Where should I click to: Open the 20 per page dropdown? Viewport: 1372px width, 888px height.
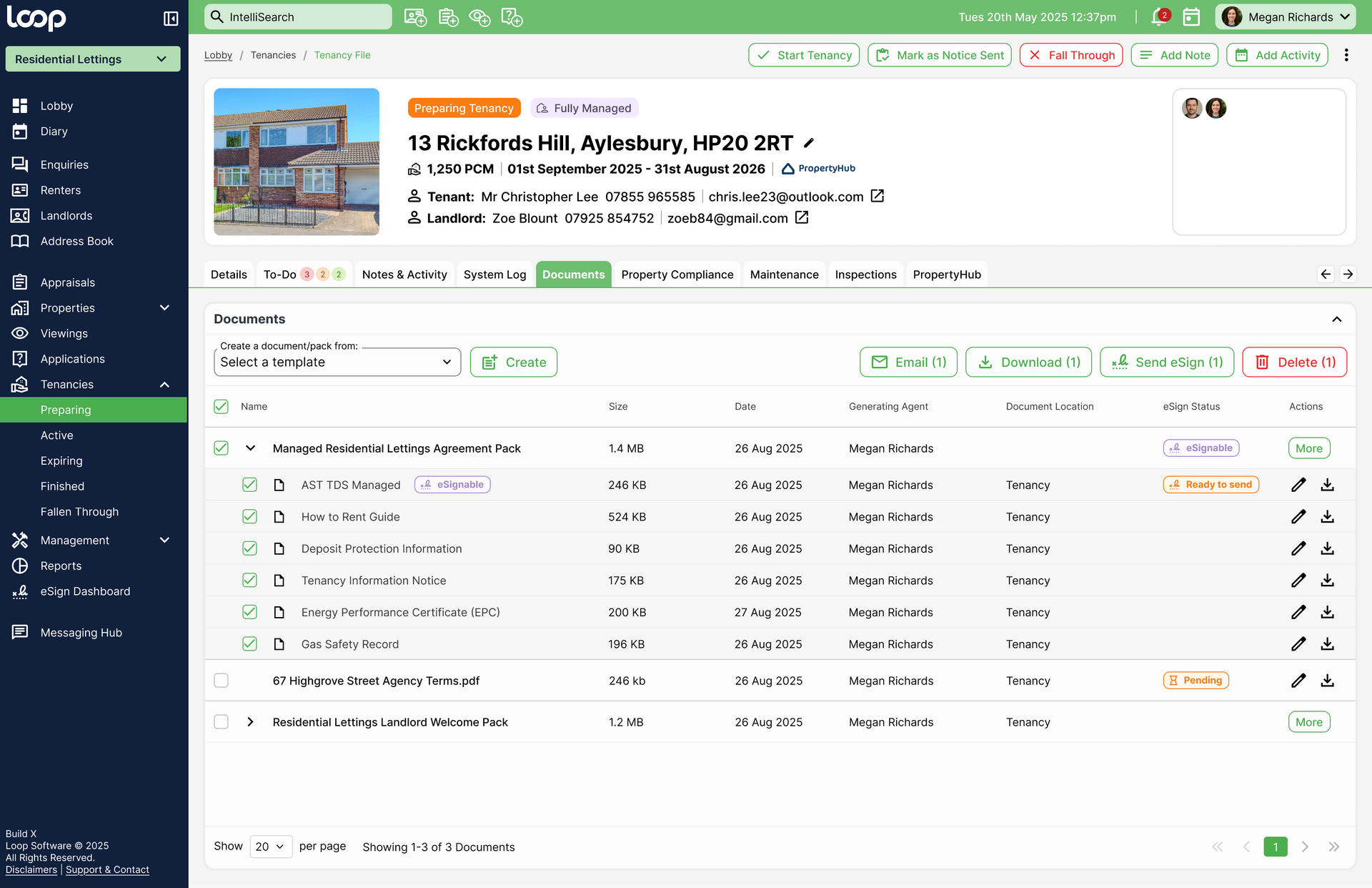[x=271, y=847]
